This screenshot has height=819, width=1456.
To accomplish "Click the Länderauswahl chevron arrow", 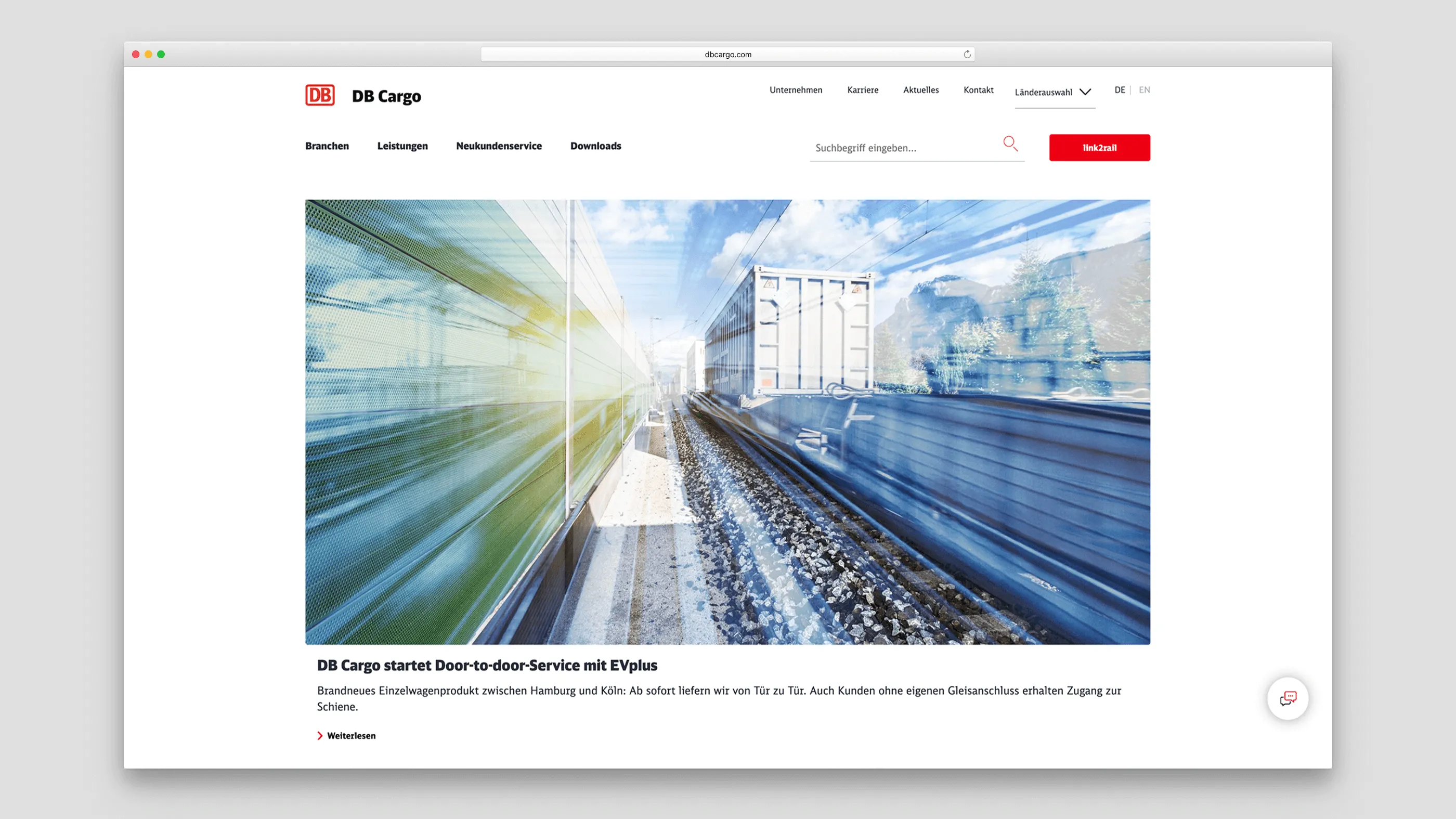I will pyautogui.click(x=1085, y=92).
